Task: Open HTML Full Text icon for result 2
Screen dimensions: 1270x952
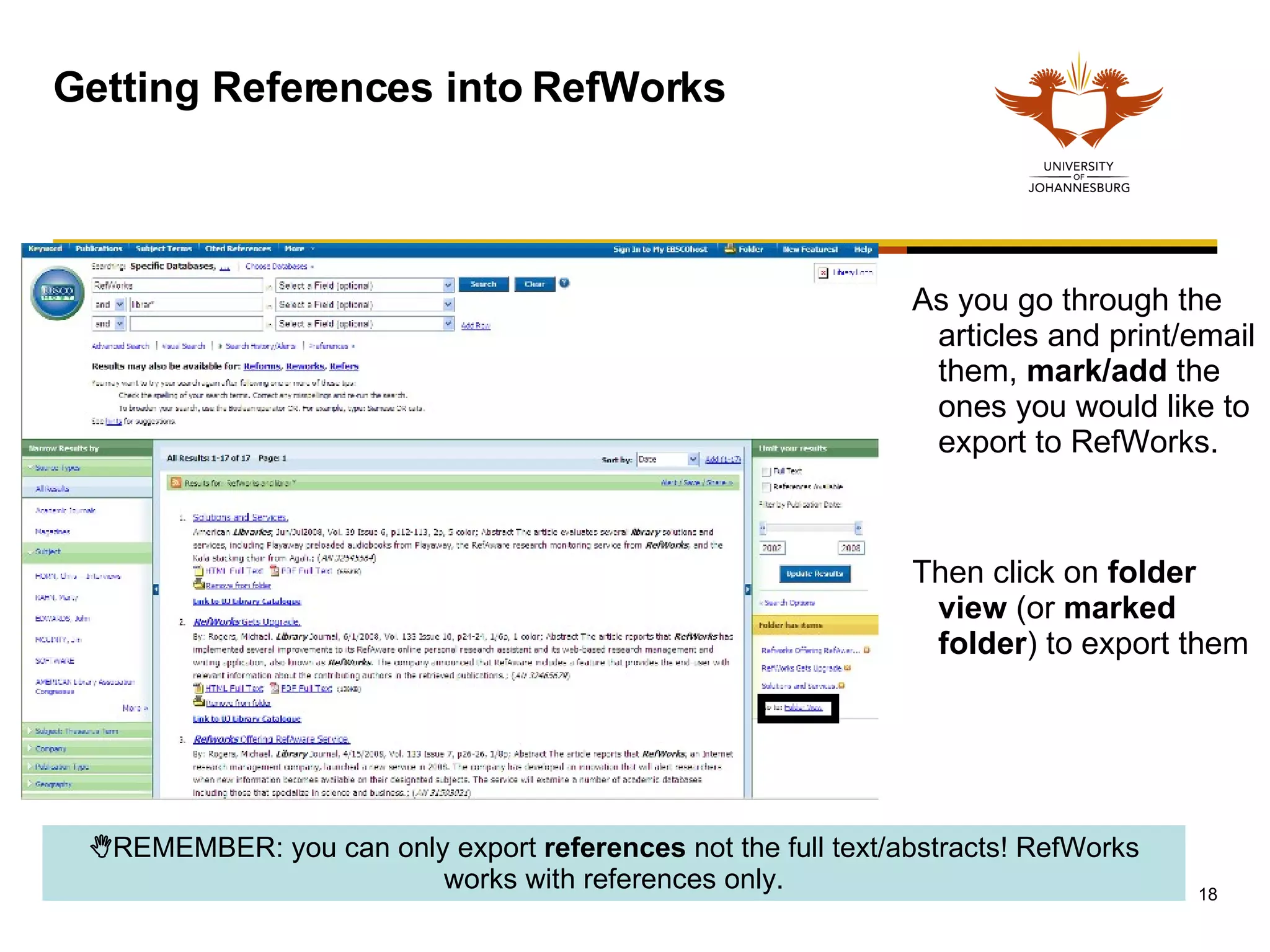Action: pos(198,688)
